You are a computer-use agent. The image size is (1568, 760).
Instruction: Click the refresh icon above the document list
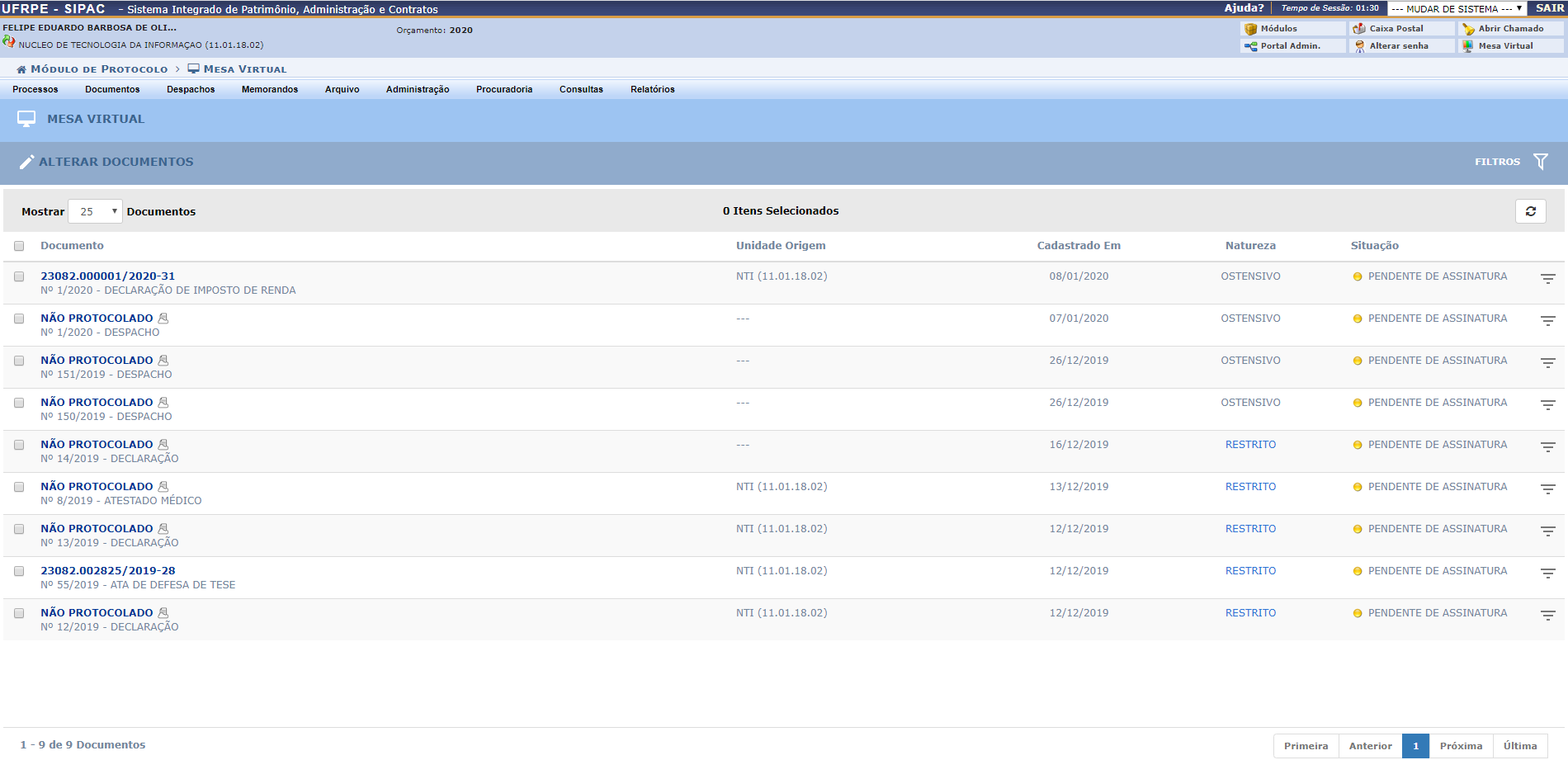point(1530,211)
